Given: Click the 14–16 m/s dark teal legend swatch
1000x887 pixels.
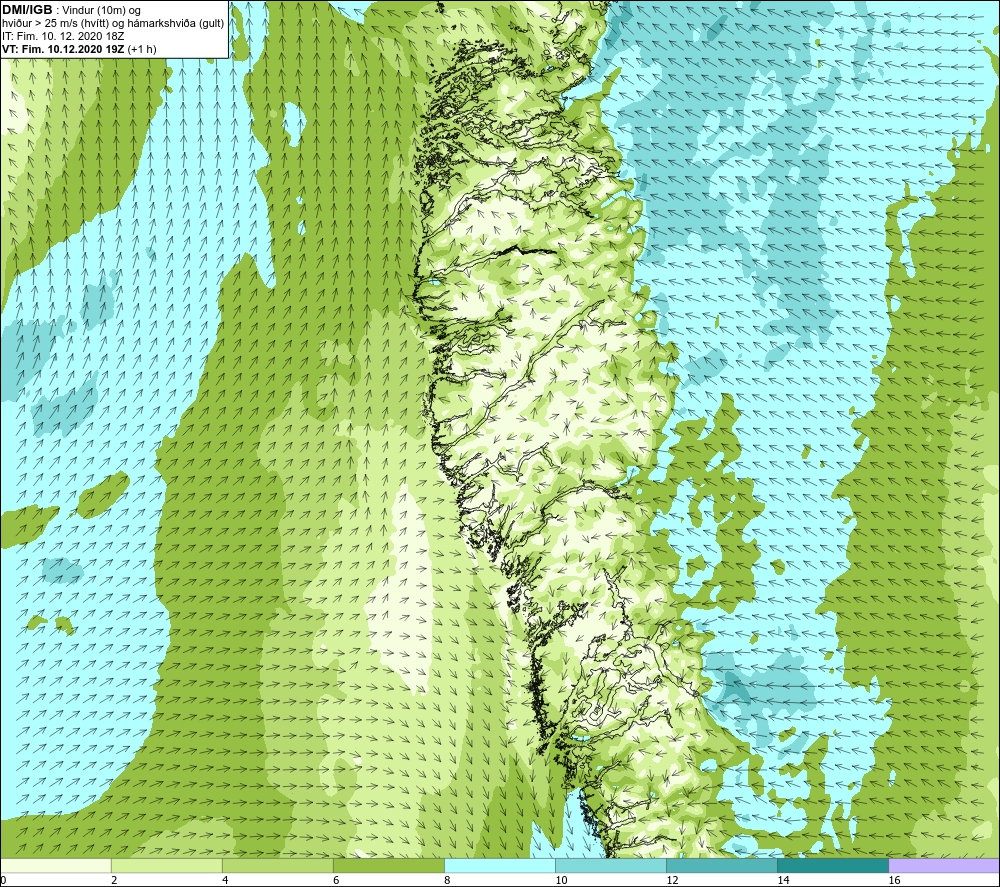Looking at the screenshot, I should coord(833,866).
